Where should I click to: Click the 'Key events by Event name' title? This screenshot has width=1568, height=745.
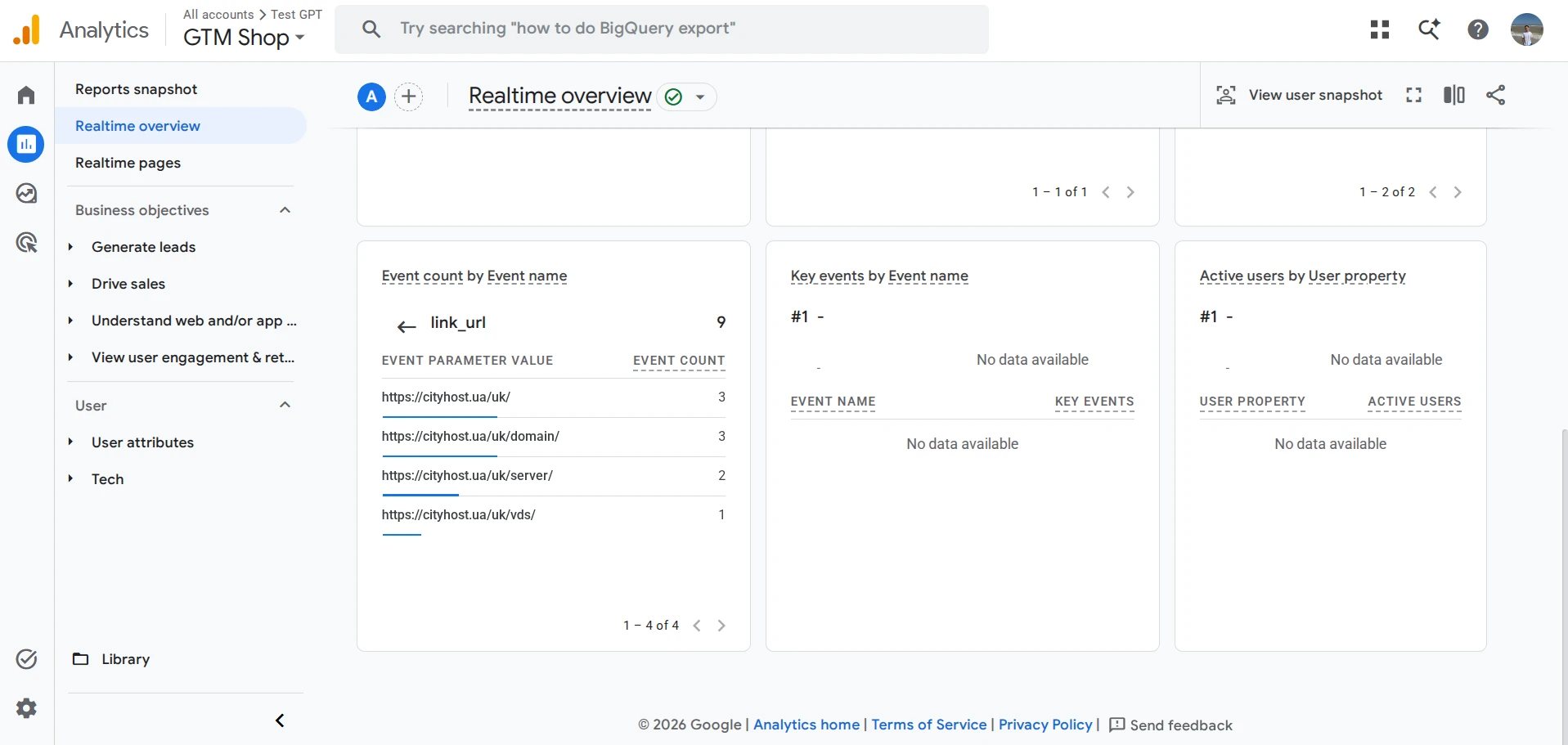pyautogui.click(x=879, y=276)
